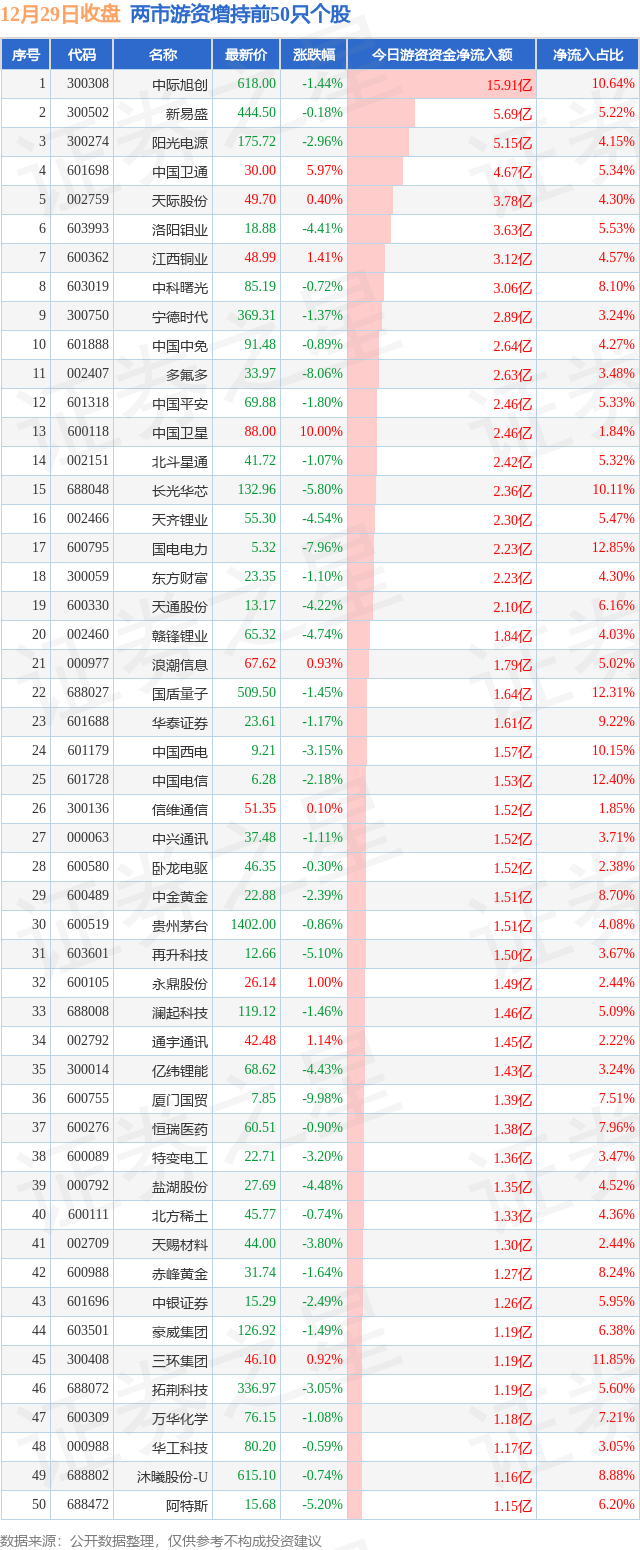Click stock code 688048

[x=88, y=490]
